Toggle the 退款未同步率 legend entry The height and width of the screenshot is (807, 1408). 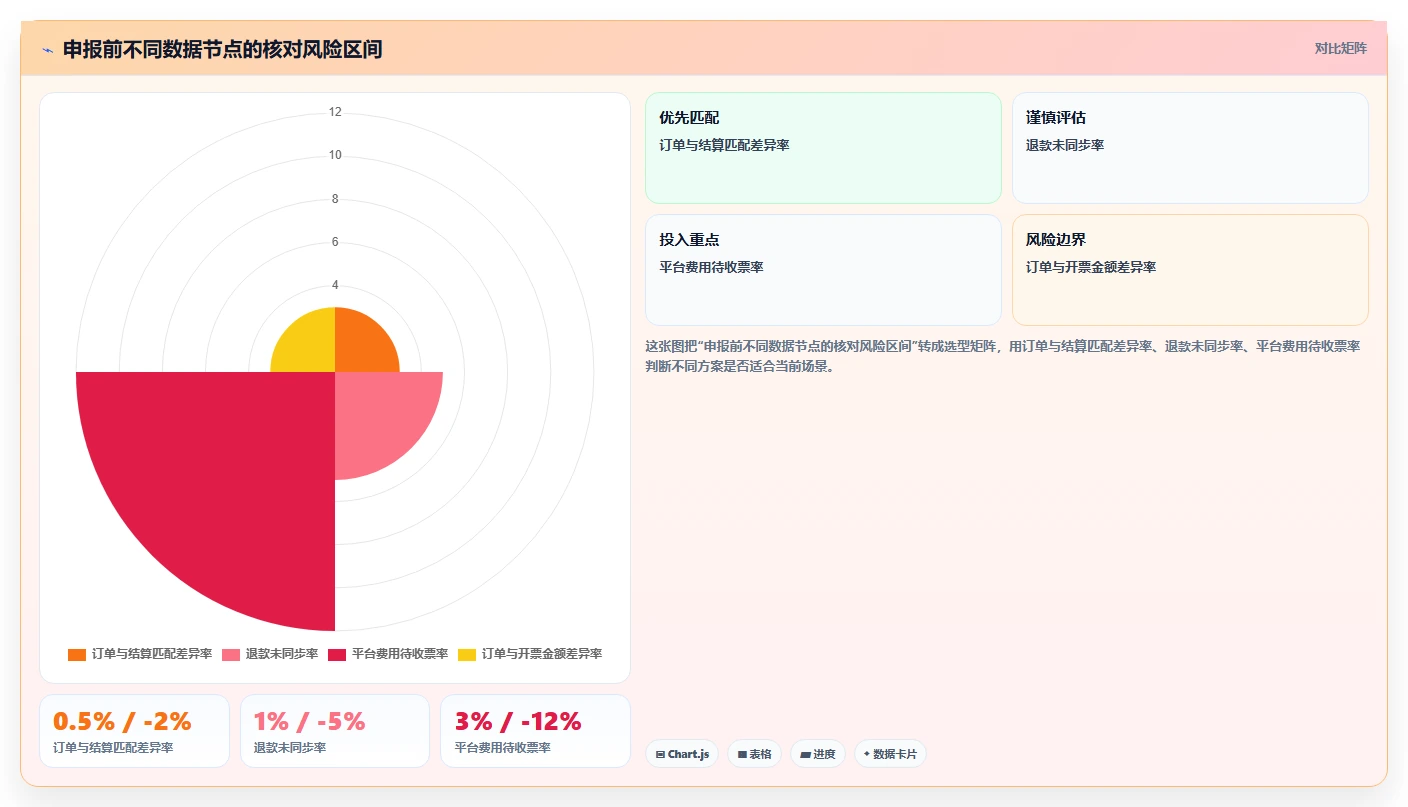pyautogui.click(x=270, y=654)
